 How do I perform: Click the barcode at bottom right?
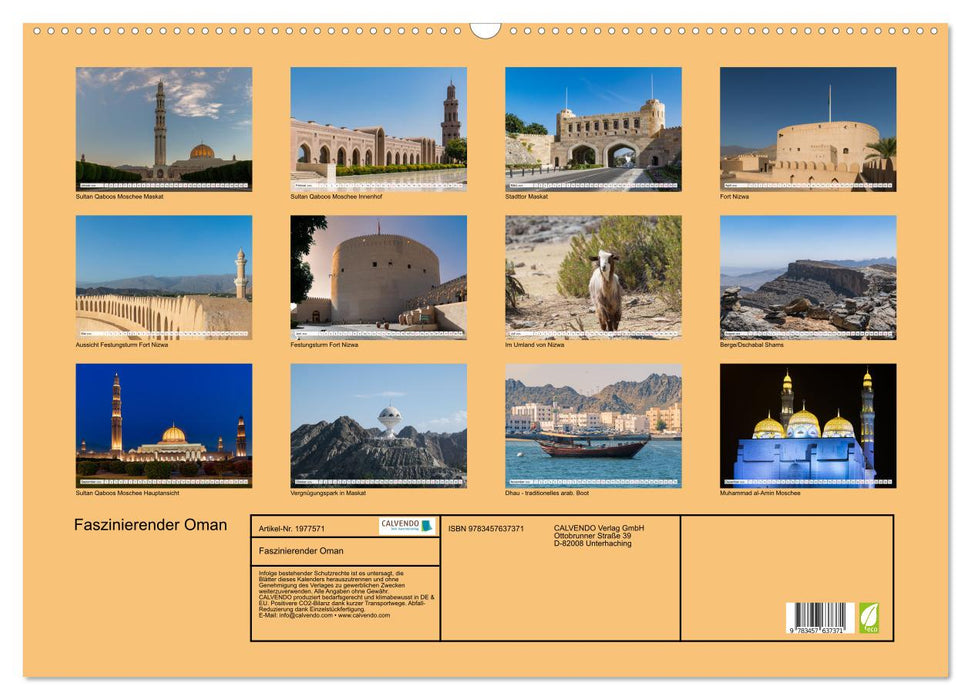[x=820, y=618]
